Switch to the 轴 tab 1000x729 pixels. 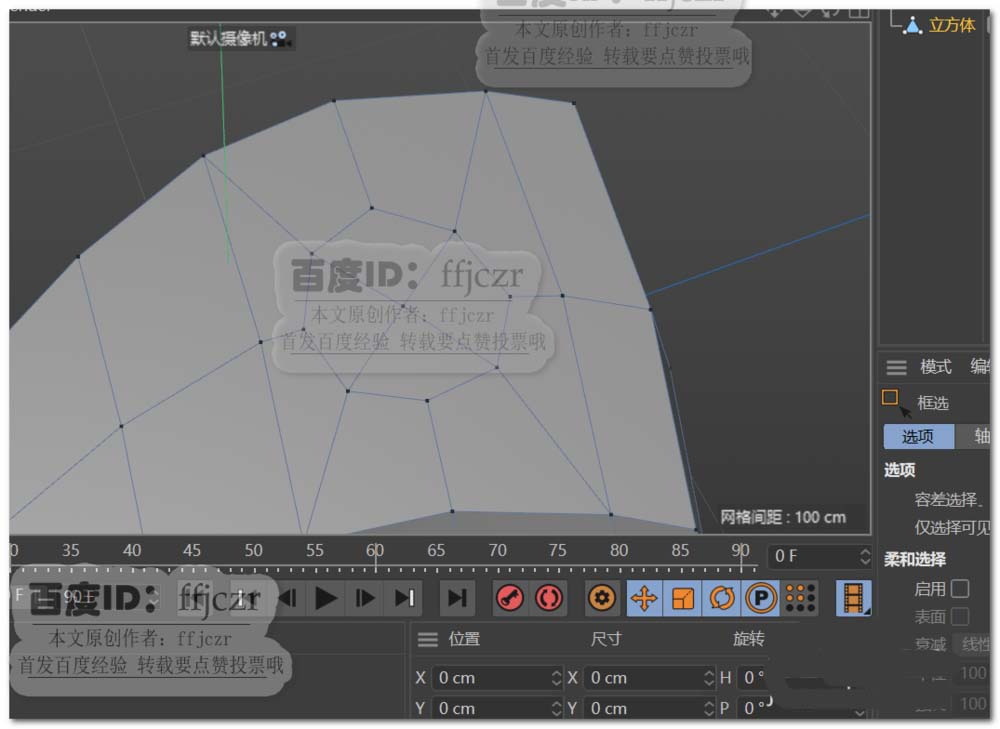[x=973, y=437]
